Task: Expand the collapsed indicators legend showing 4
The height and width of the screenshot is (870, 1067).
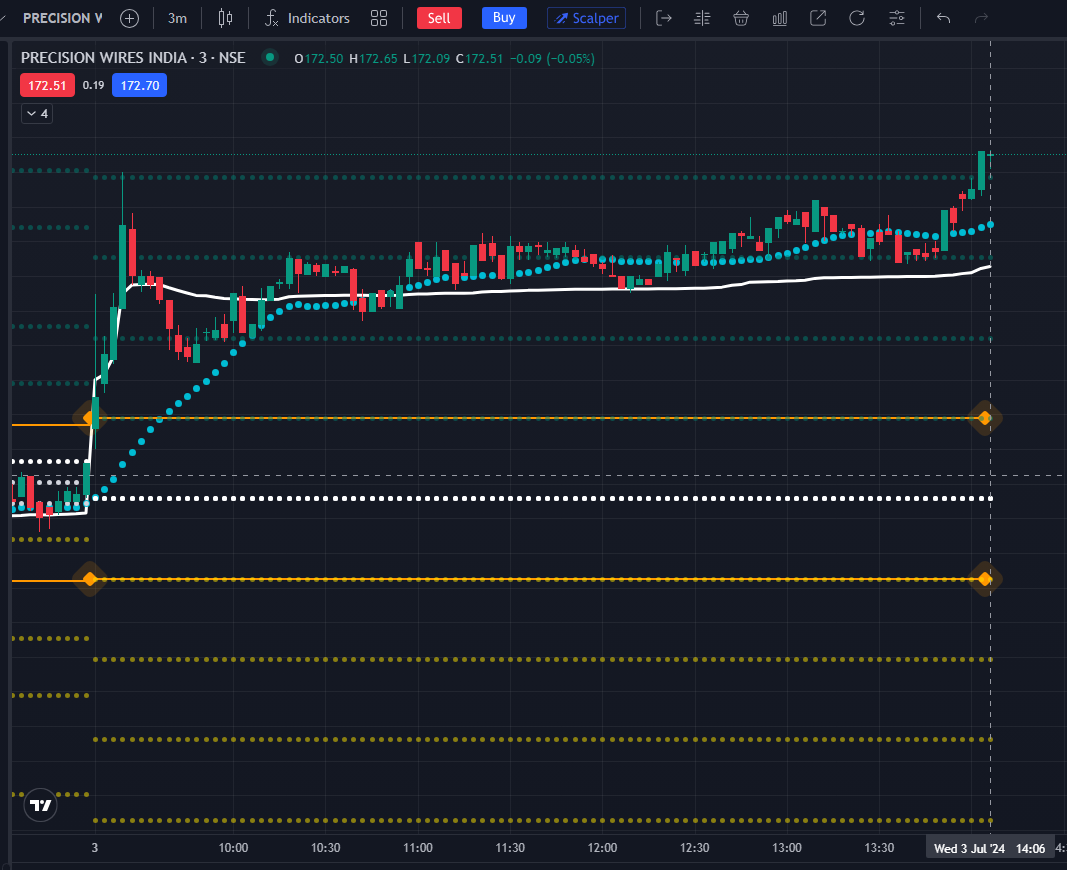Action: (37, 114)
